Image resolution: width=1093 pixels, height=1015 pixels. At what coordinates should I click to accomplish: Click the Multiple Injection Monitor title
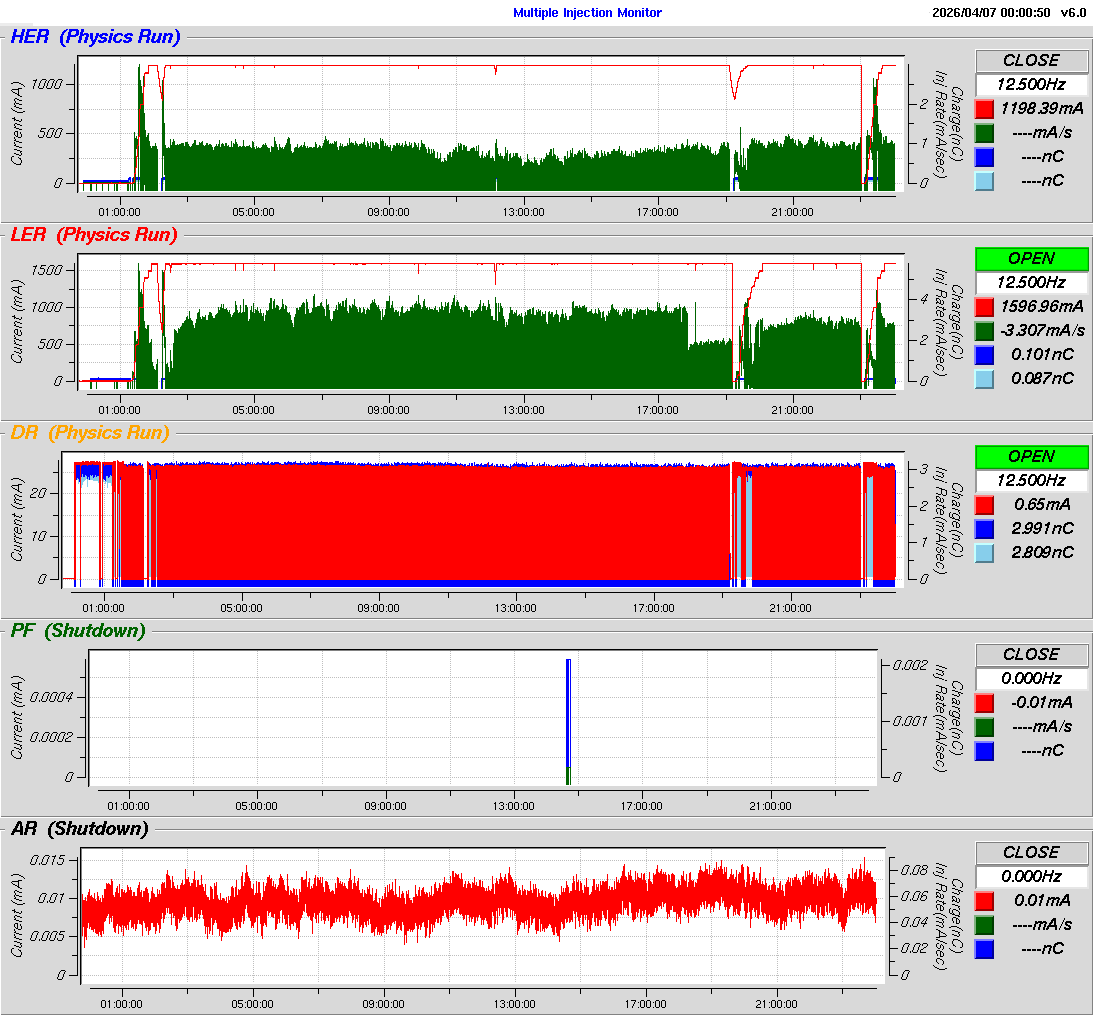tap(587, 13)
